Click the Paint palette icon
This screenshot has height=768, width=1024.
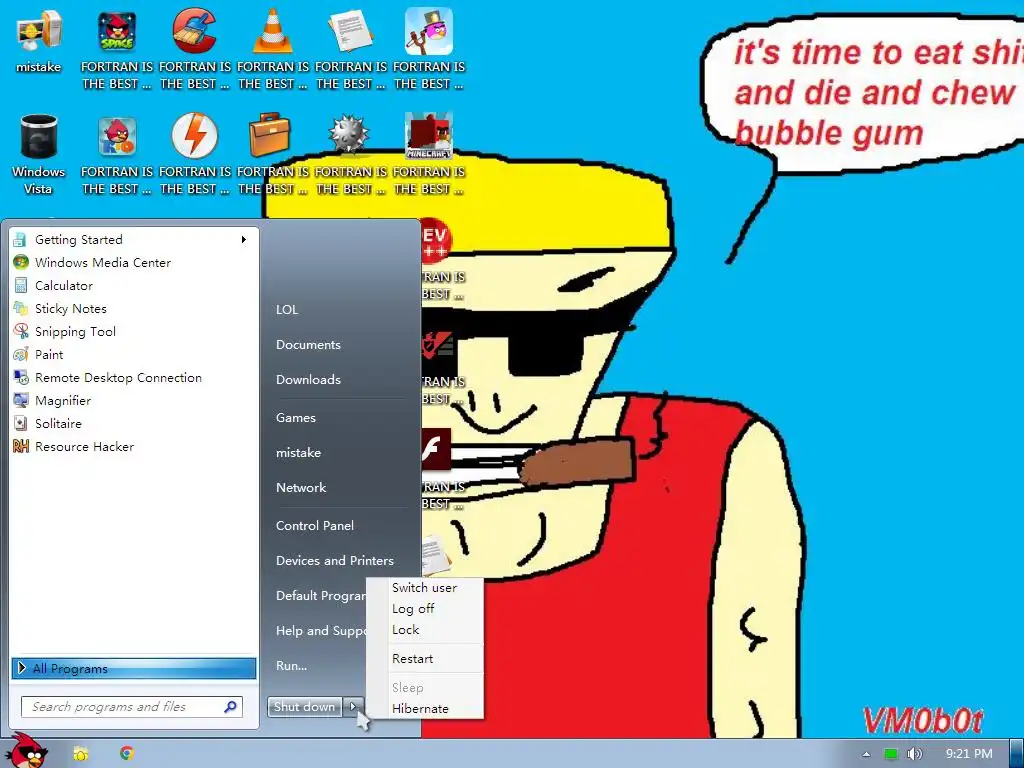21,354
